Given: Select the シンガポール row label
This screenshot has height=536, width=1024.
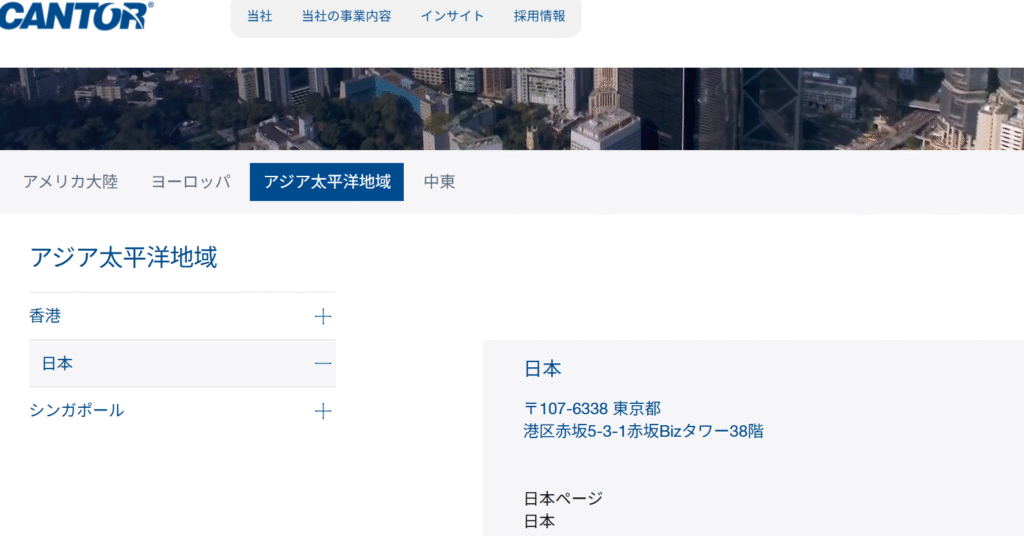Looking at the screenshot, I should click(76, 411).
